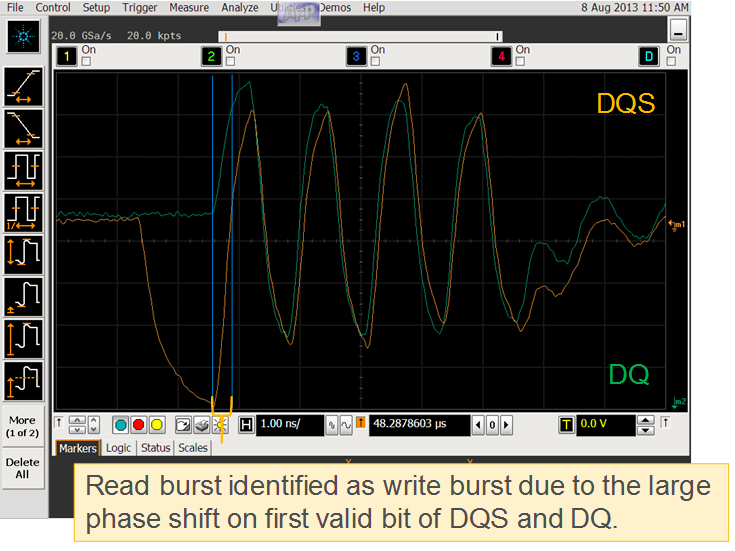
Task: Enable the channel 1 On checkbox
Action: 86,62
